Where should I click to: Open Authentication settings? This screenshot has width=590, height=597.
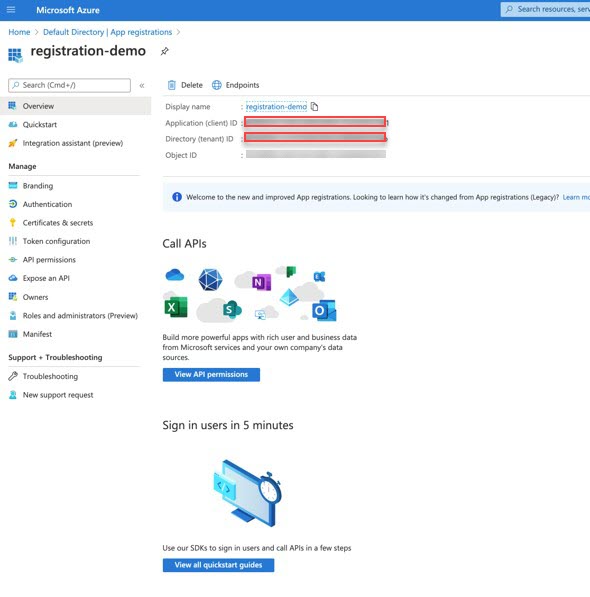coord(47,204)
